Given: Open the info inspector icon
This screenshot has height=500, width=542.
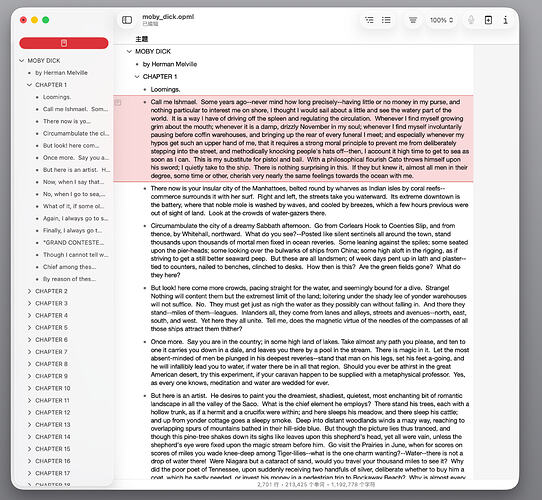Looking at the screenshot, I should (505, 20).
